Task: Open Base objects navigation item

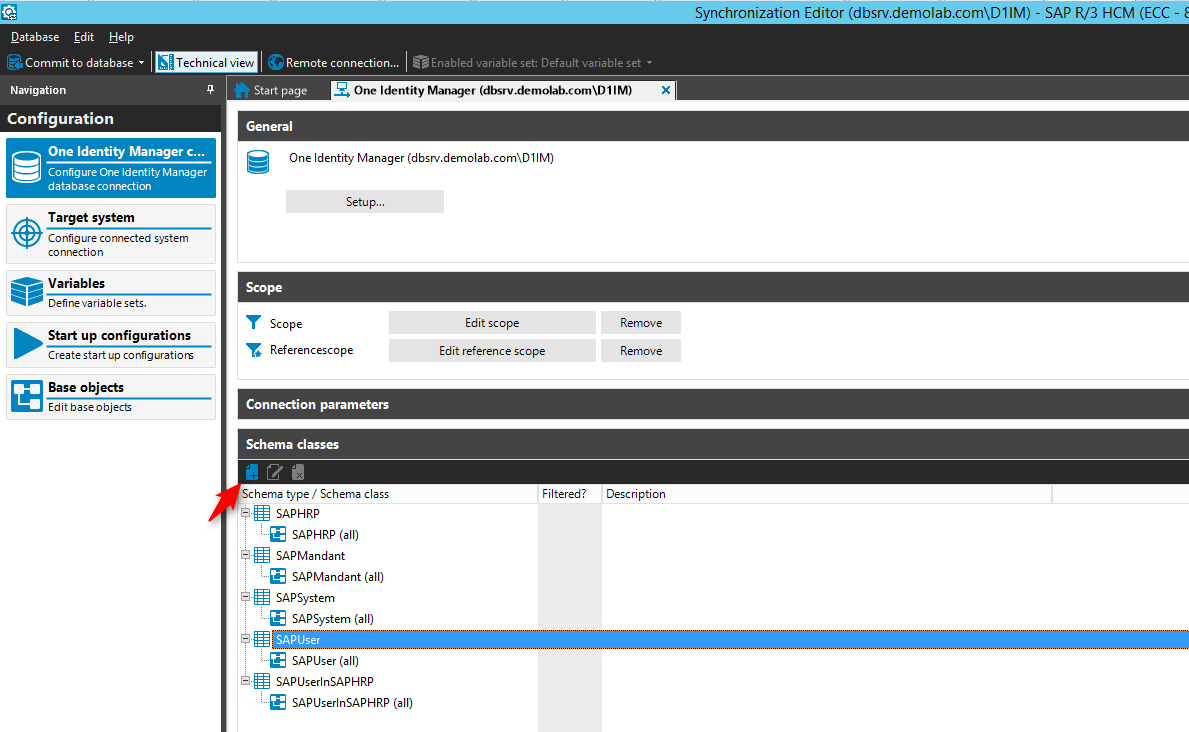Action: tap(111, 396)
